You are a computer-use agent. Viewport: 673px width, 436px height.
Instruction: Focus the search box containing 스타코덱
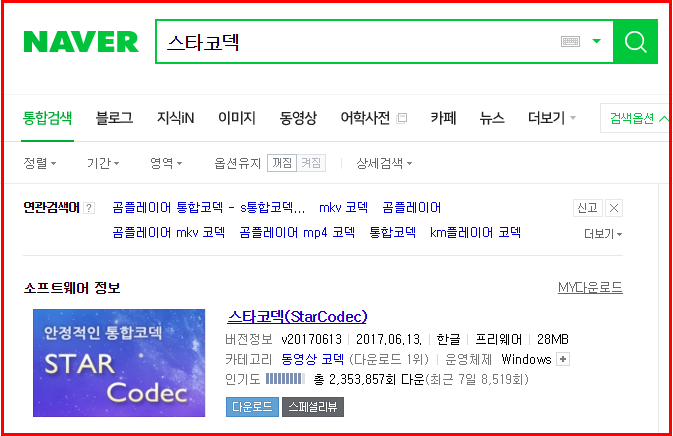pos(384,42)
